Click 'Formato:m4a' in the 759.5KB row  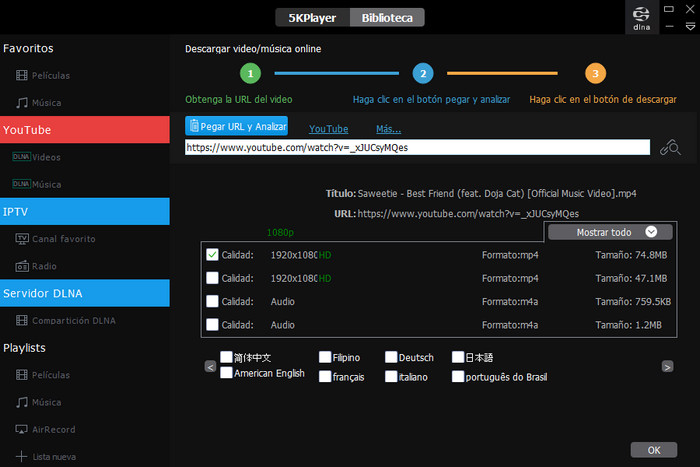coord(510,301)
